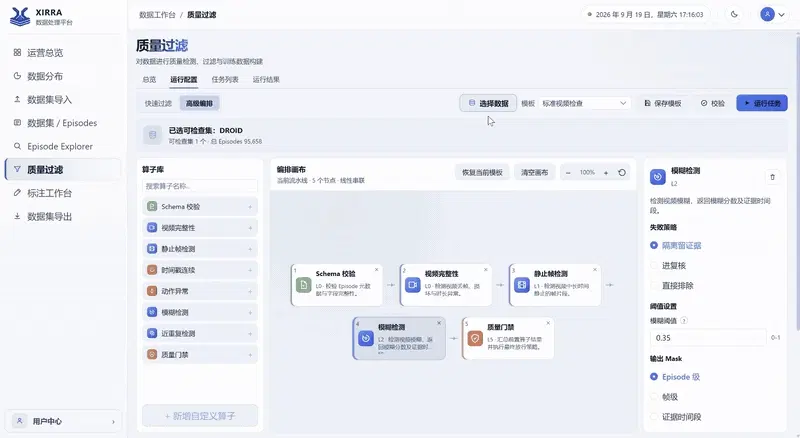Image resolution: width=800 pixels, height=438 pixels.
Task: Open 数据分布 in the sidebar
Action: pyautogui.click(x=63, y=76)
